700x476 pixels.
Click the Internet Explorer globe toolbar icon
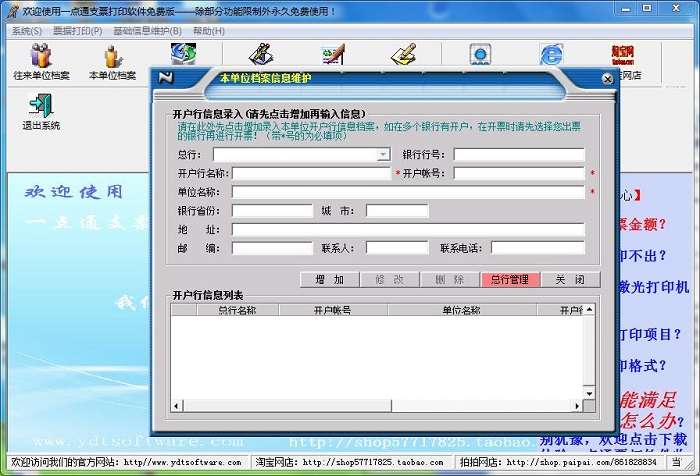click(x=551, y=54)
